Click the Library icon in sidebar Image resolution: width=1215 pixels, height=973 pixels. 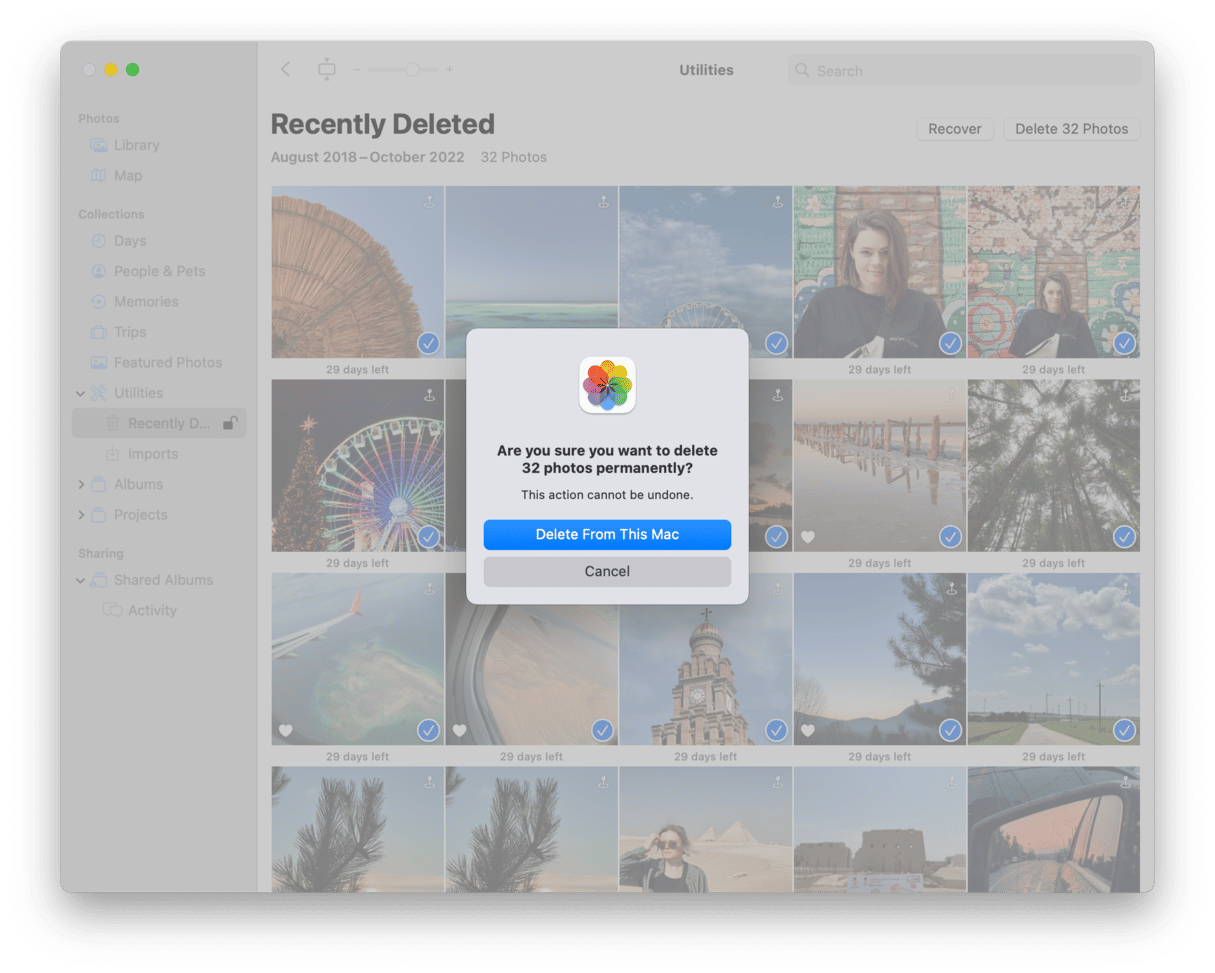(99, 145)
